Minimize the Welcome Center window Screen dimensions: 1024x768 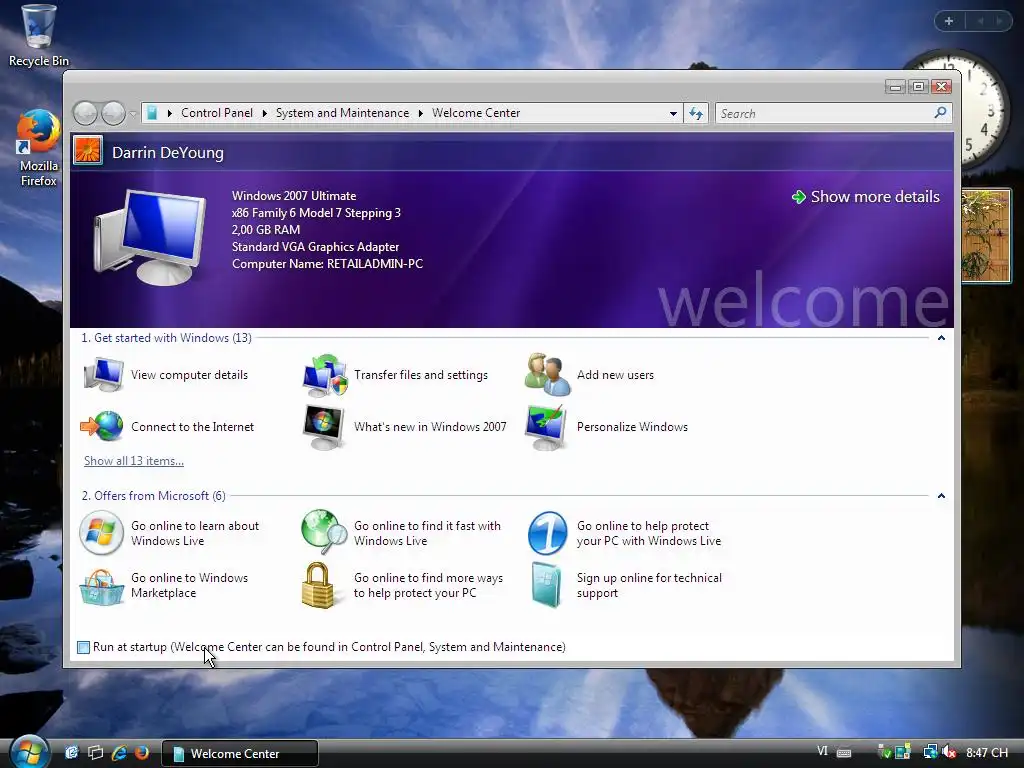pos(895,86)
